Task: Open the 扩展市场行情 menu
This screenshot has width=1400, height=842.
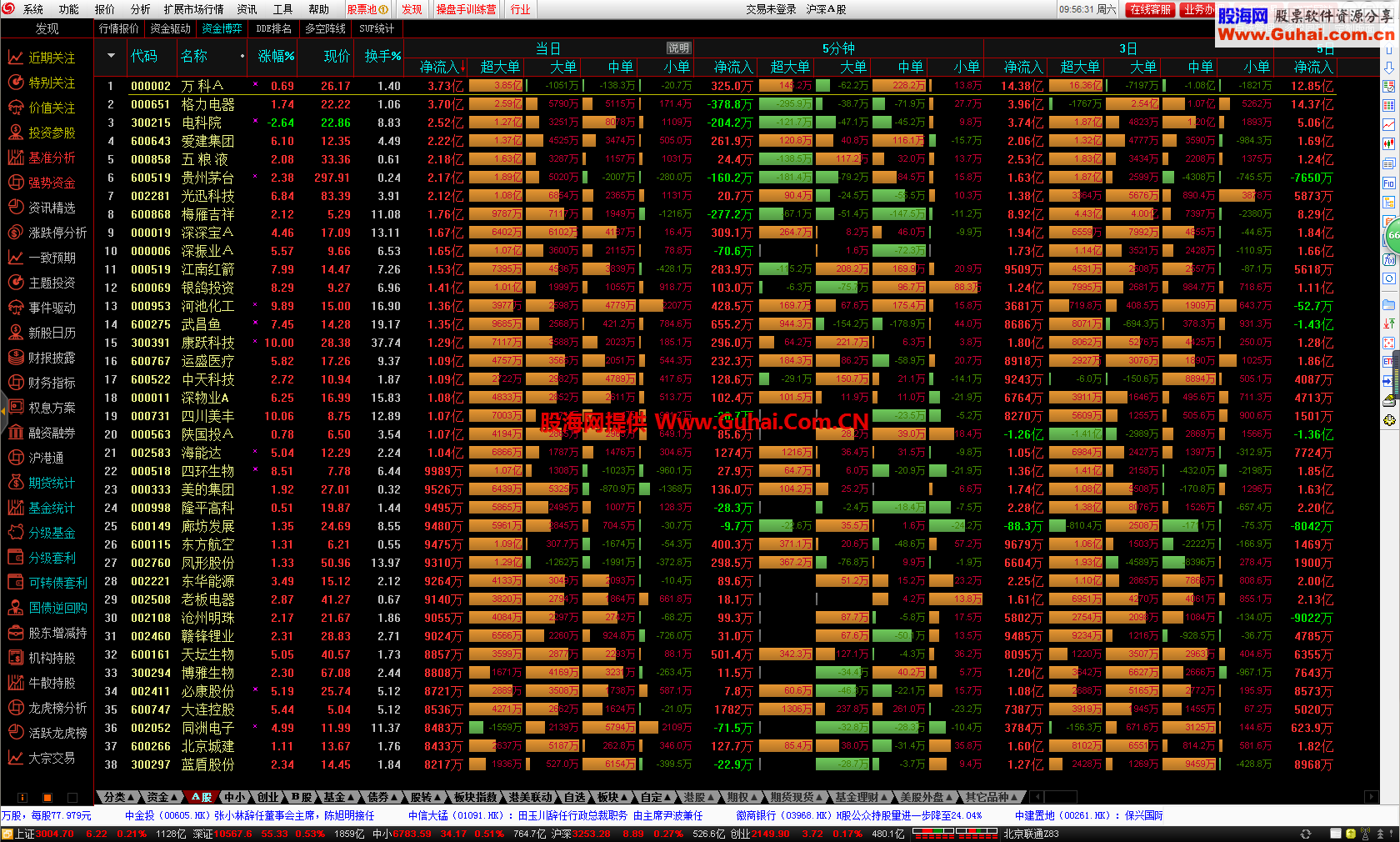Action: (x=193, y=9)
